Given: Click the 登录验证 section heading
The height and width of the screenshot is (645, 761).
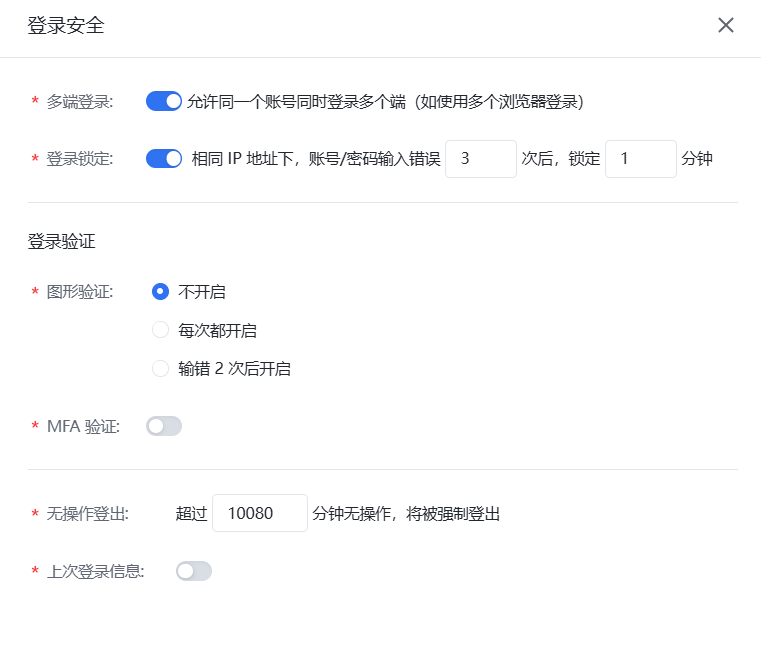Looking at the screenshot, I should pyautogui.click(x=62, y=241).
